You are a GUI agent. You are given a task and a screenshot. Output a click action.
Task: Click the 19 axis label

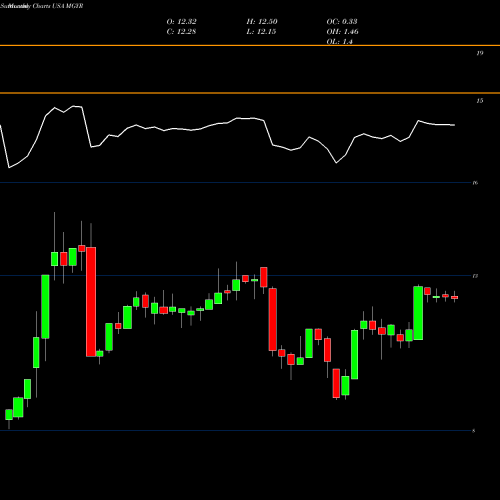[x=480, y=53]
